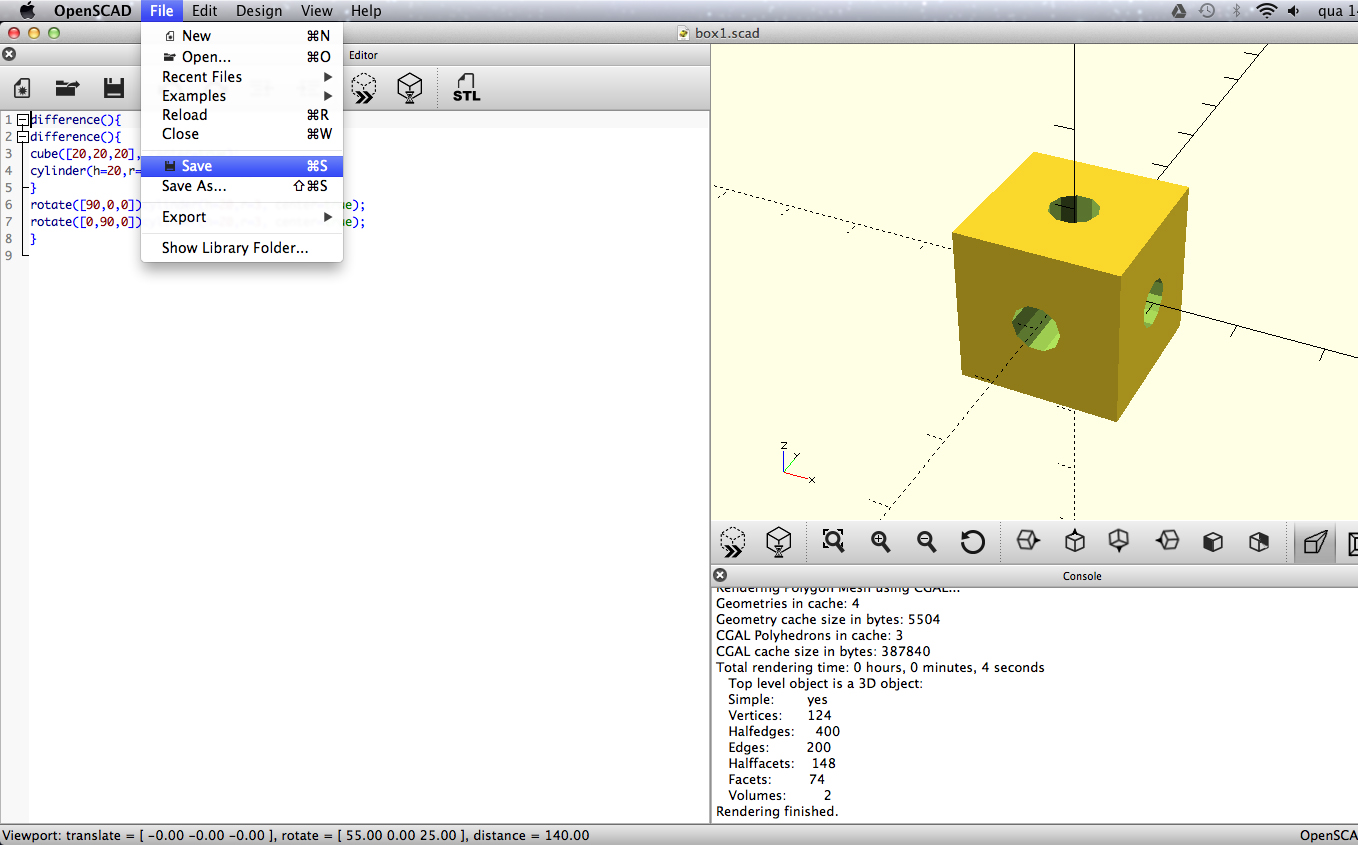Click console line 'Facets: 74'
Image resolution: width=1358 pixels, height=845 pixels.
click(x=776, y=779)
